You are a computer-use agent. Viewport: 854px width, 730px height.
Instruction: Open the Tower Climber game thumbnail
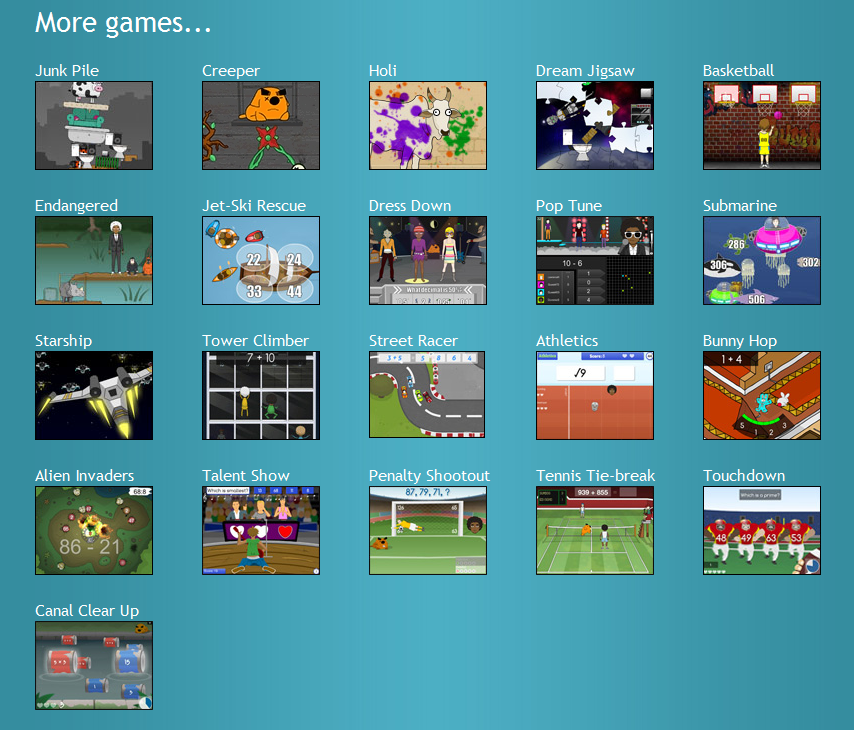click(x=261, y=396)
